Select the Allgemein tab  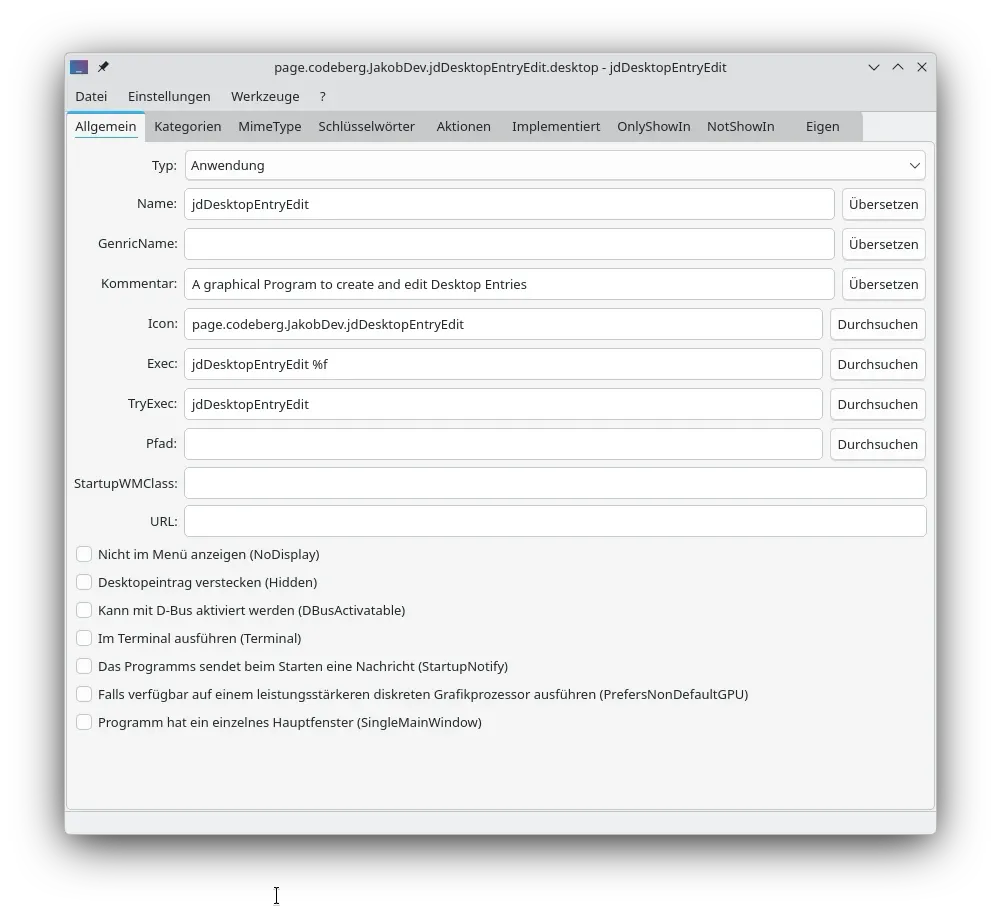pyautogui.click(x=106, y=126)
